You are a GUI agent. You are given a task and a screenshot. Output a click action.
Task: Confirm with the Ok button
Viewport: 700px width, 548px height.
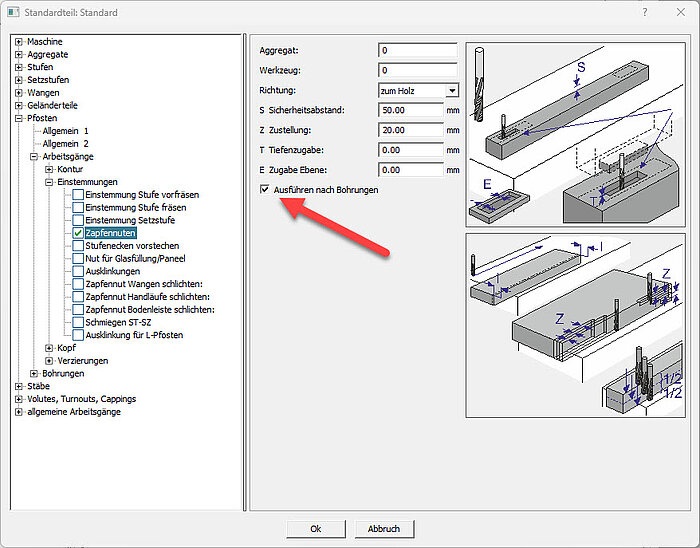pos(316,529)
